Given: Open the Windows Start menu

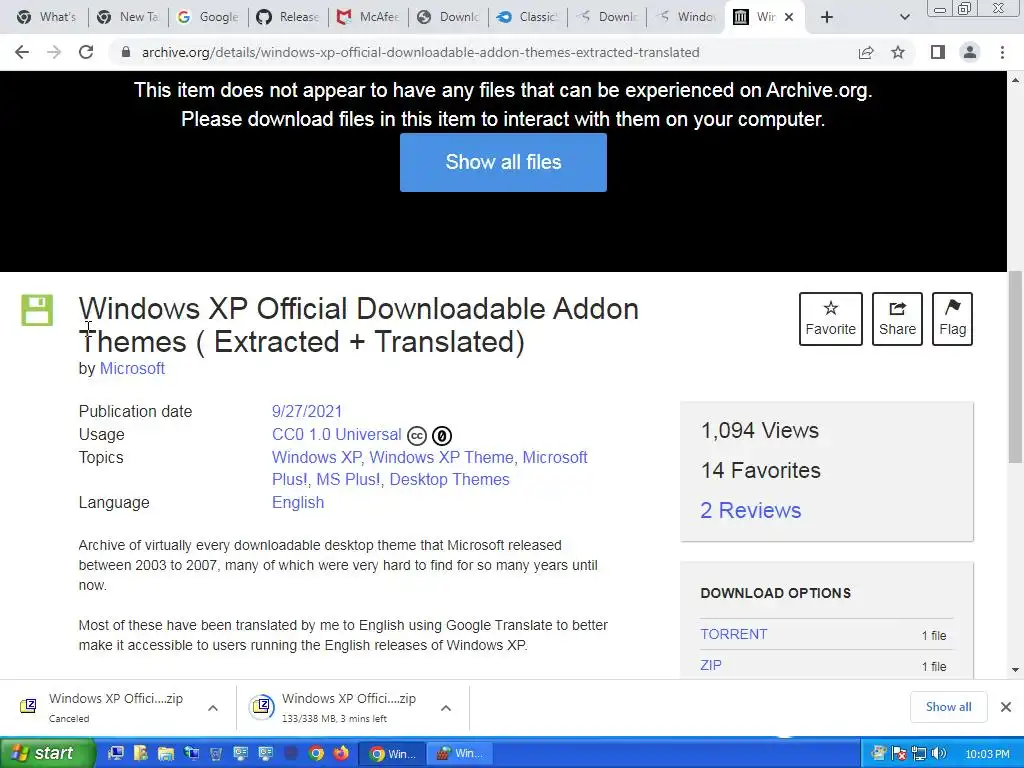Looking at the screenshot, I should pyautogui.click(x=47, y=753).
